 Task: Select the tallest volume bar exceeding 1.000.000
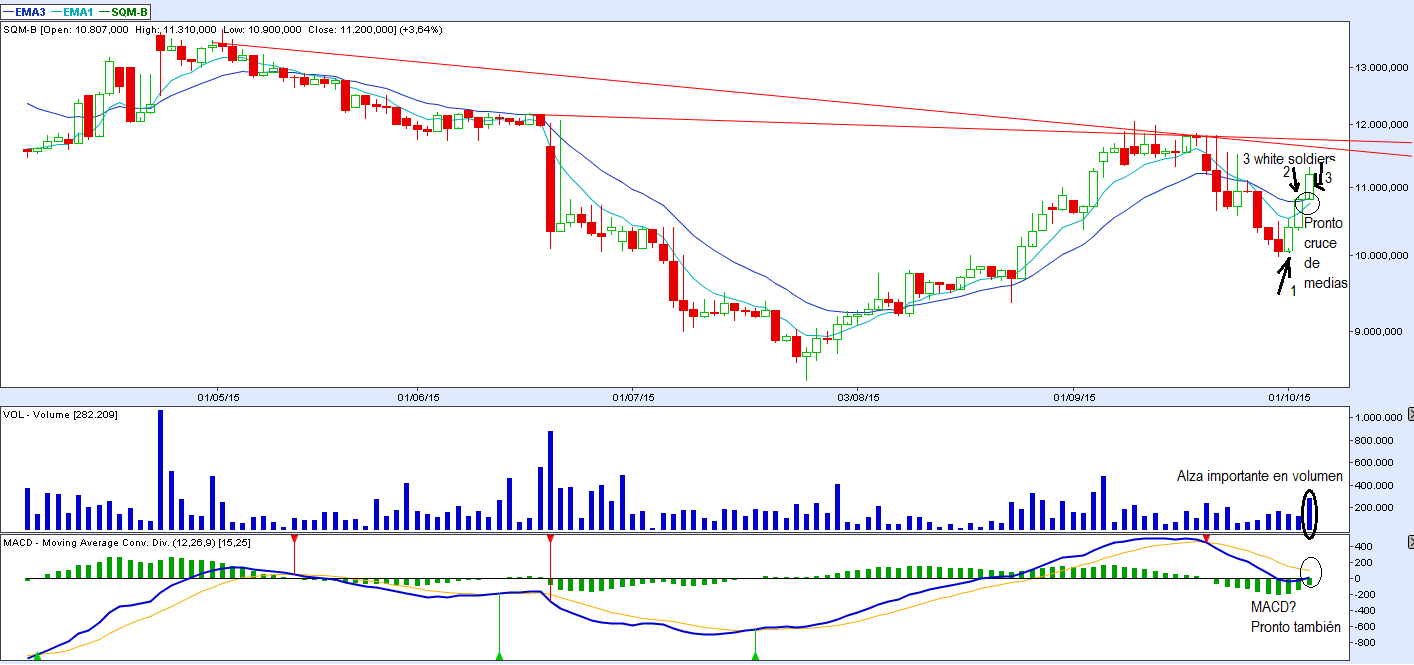click(x=160, y=470)
